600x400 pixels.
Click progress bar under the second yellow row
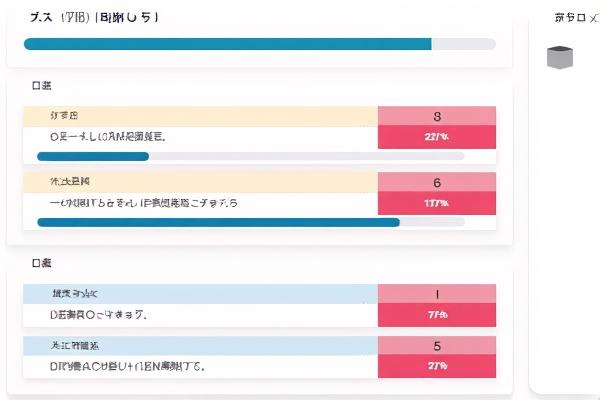tap(250, 222)
